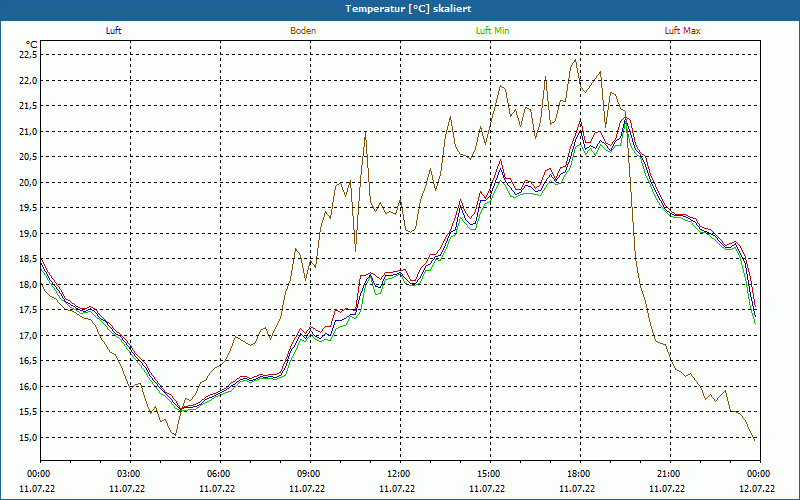Screen dimensions: 800x500
Task: Click the 03:00 time axis label
Action: [130, 474]
